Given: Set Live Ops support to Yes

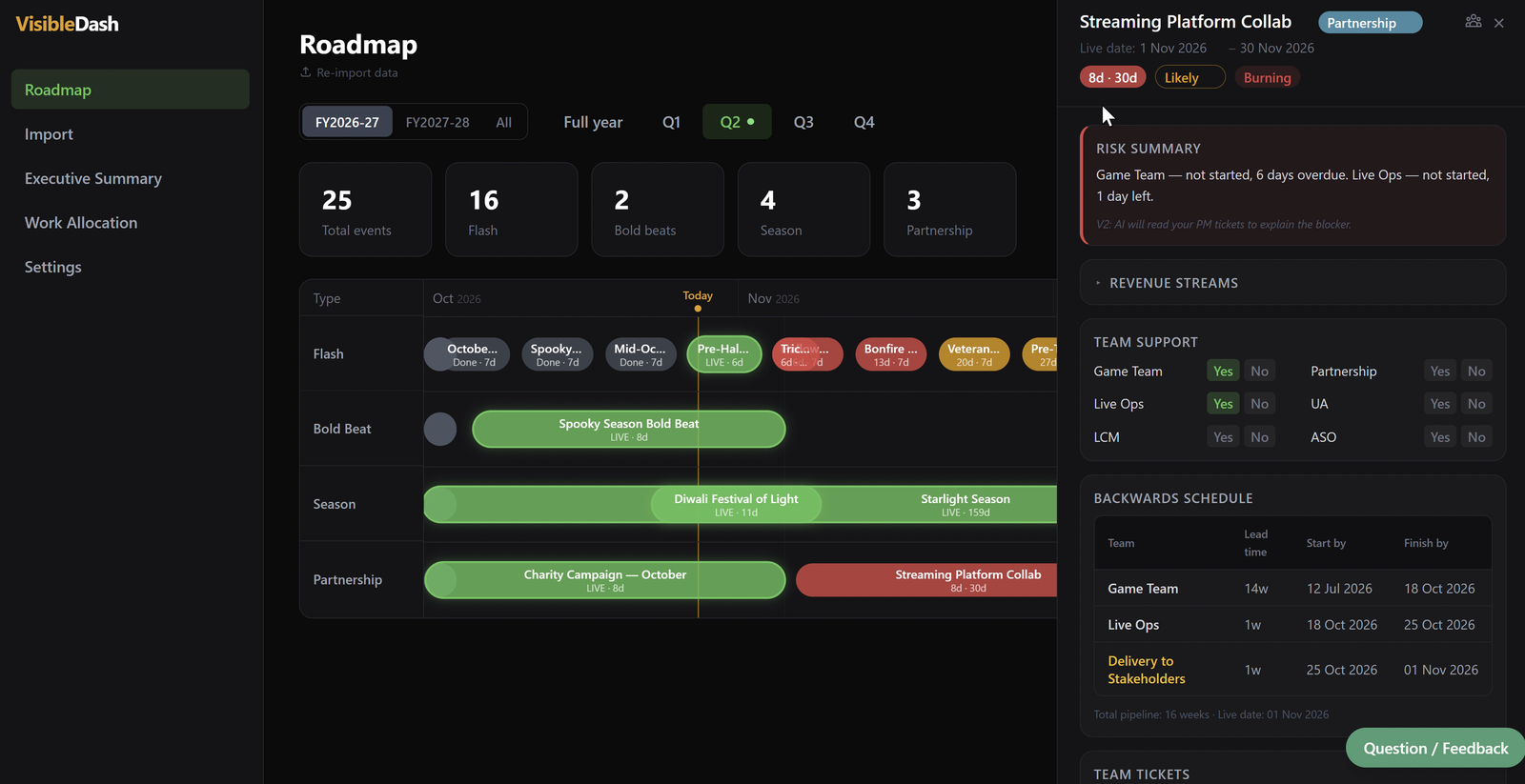Looking at the screenshot, I should (x=1223, y=404).
